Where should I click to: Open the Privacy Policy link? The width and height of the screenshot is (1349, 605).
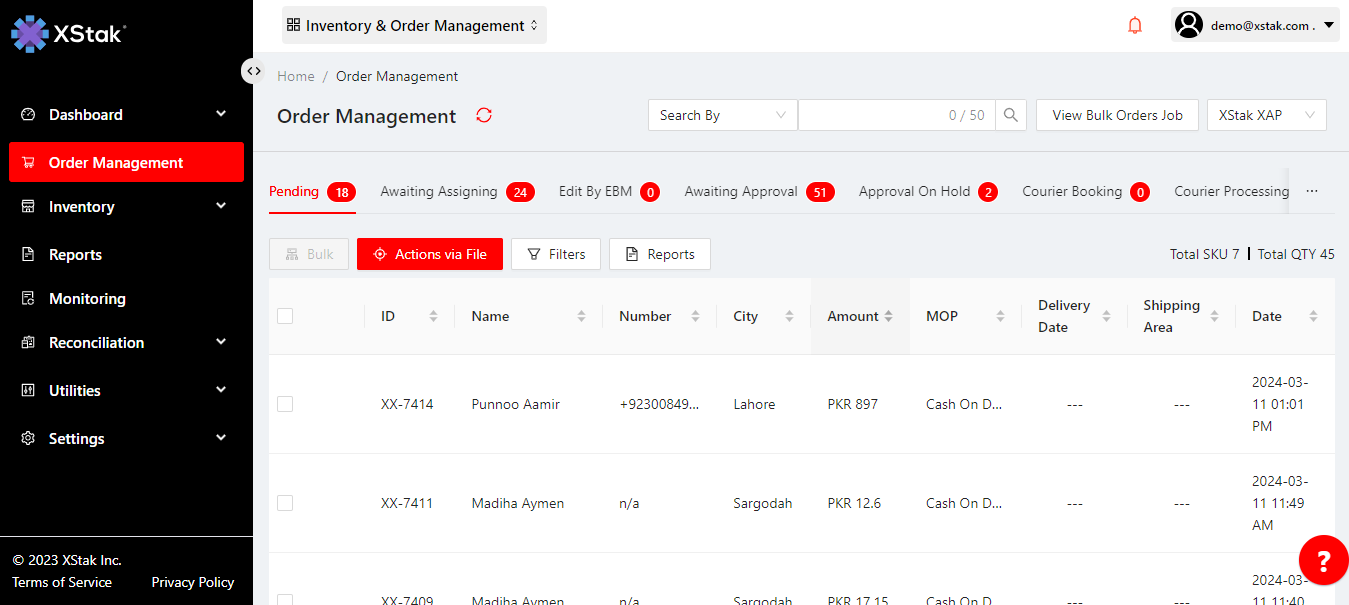click(192, 582)
